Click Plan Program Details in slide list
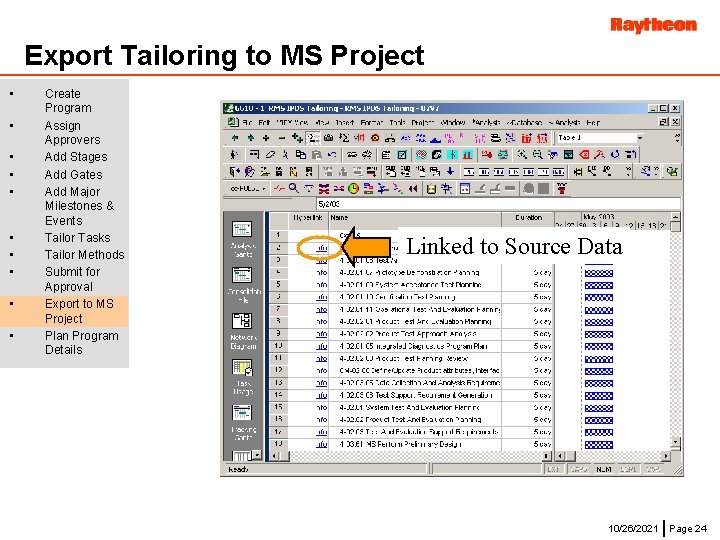 point(82,343)
